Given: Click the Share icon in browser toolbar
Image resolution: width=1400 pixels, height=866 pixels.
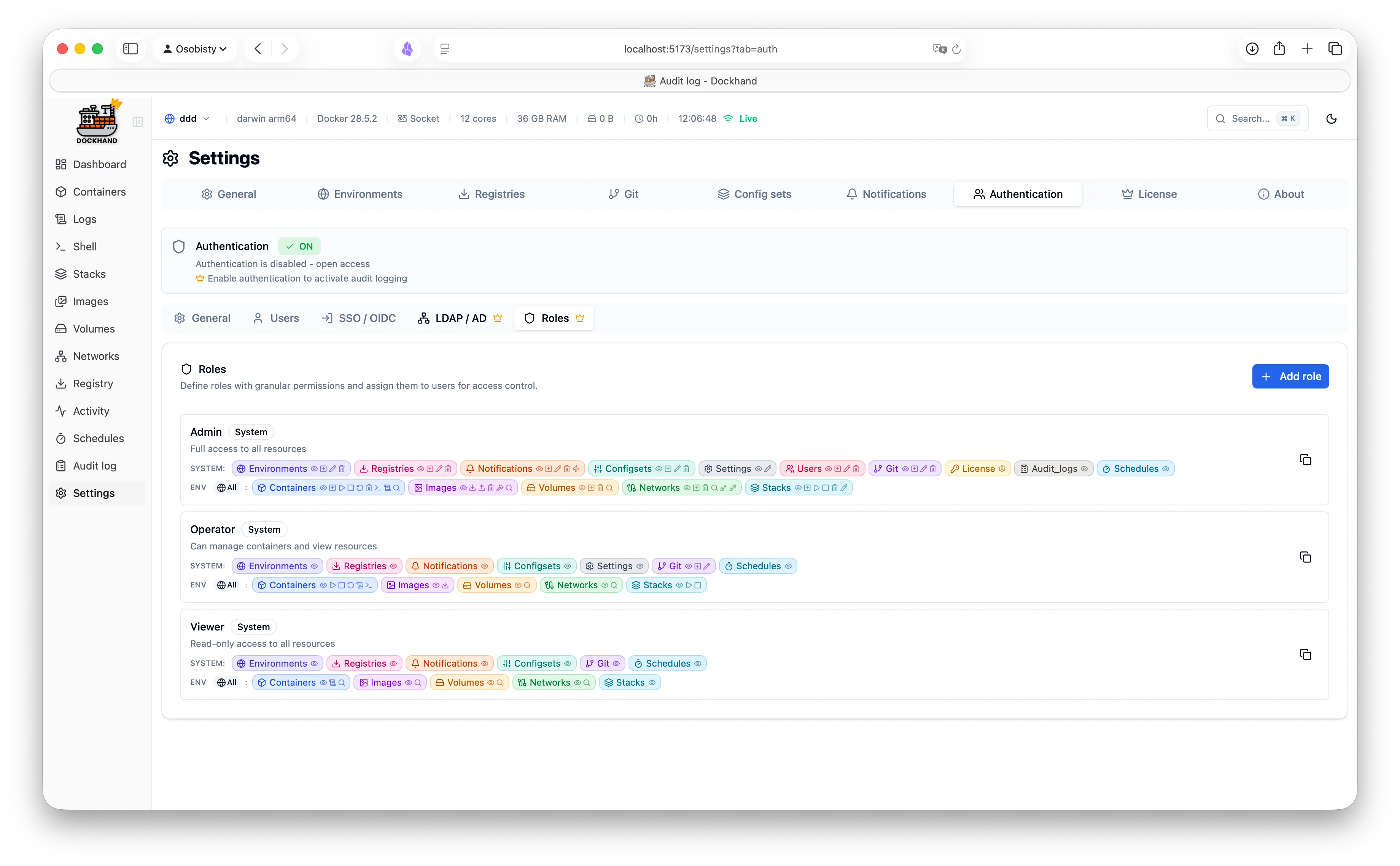Looking at the screenshot, I should tap(1279, 49).
